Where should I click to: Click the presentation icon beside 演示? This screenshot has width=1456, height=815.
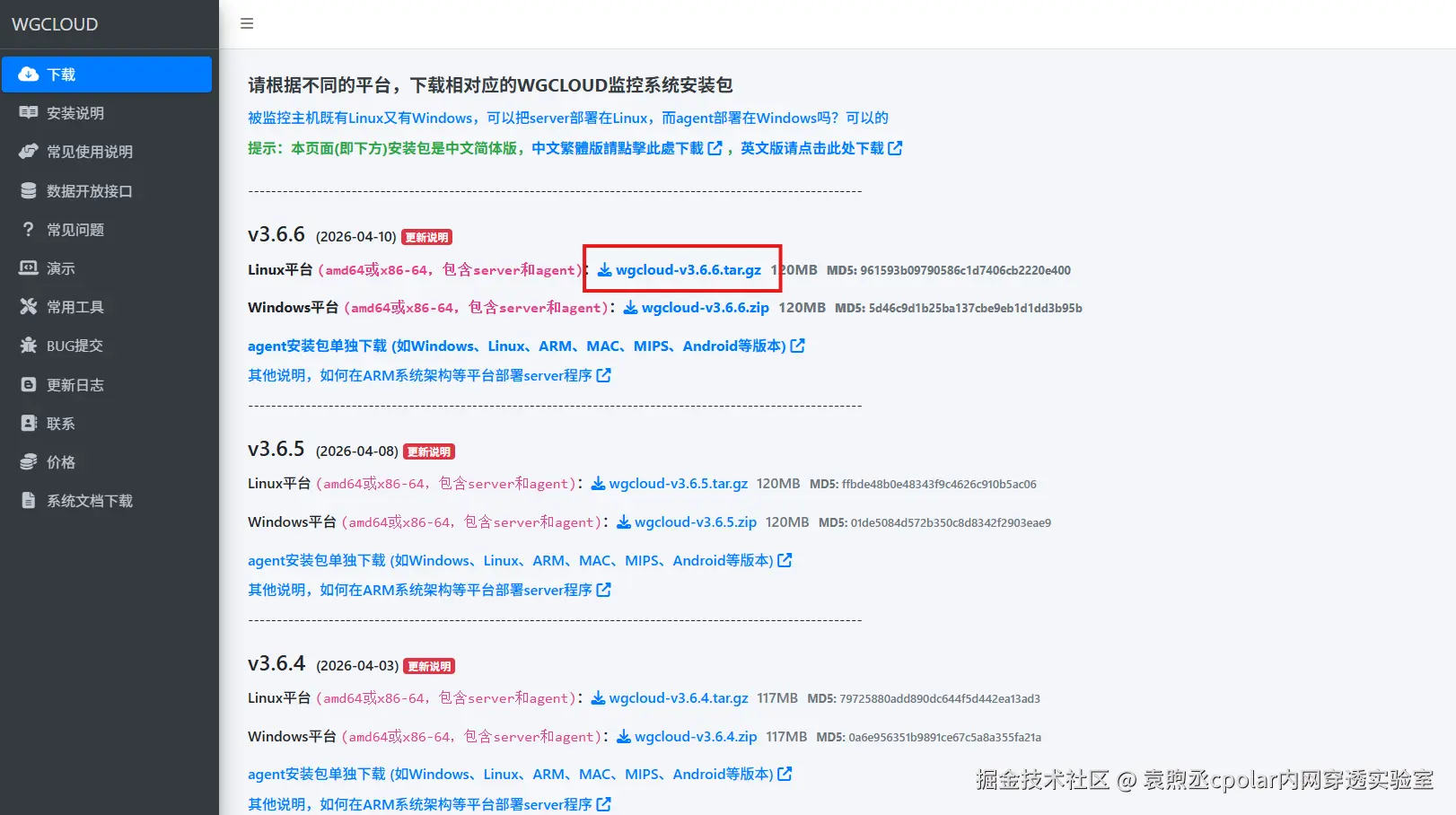point(29,267)
